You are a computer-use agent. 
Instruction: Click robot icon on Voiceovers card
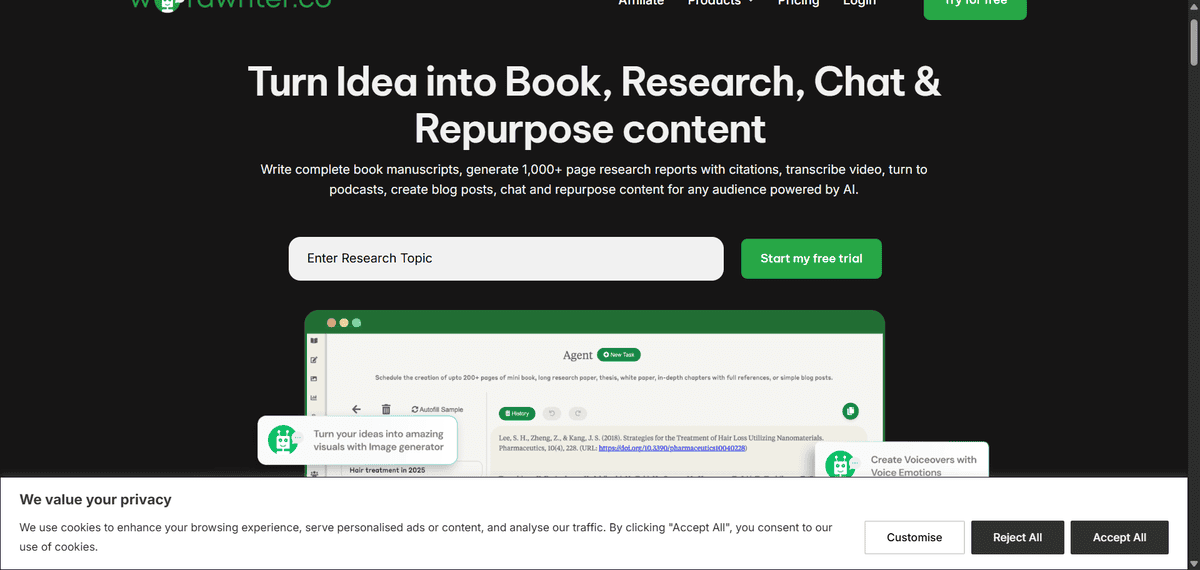tap(840, 466)
